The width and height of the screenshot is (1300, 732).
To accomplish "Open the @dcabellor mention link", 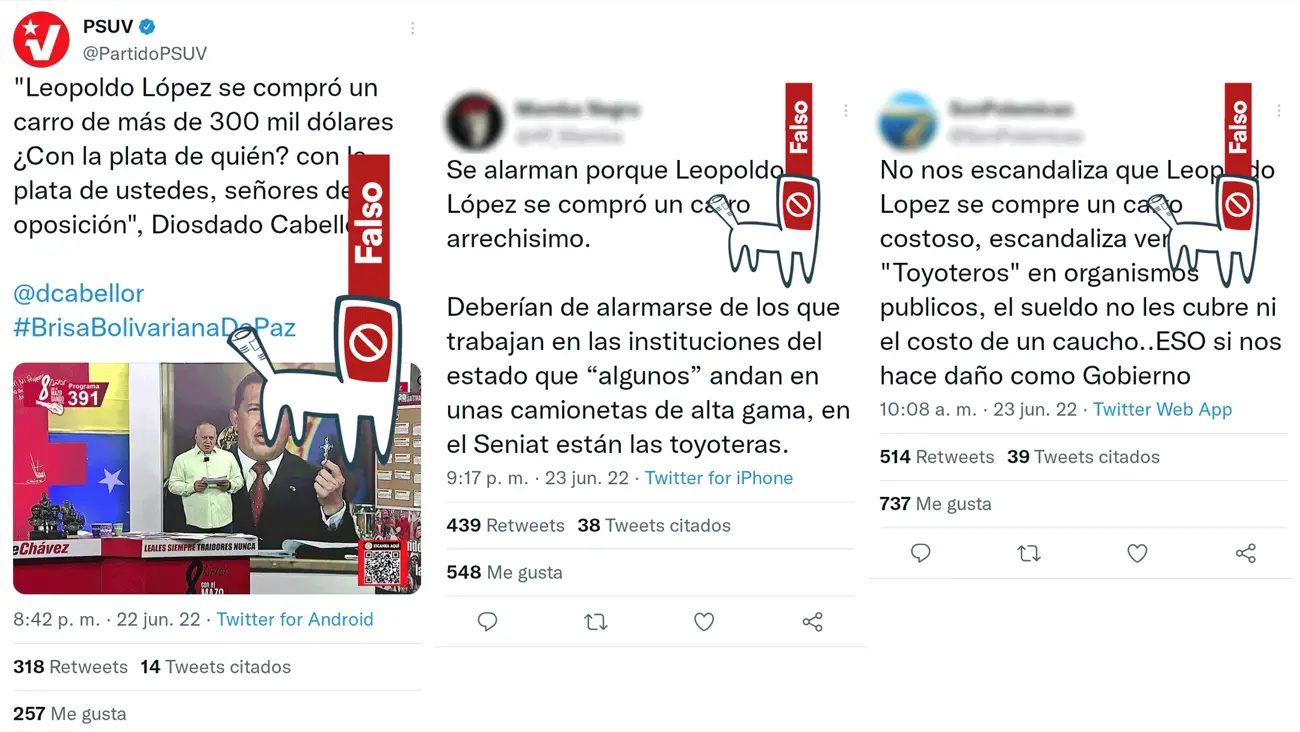I will 79,293.
